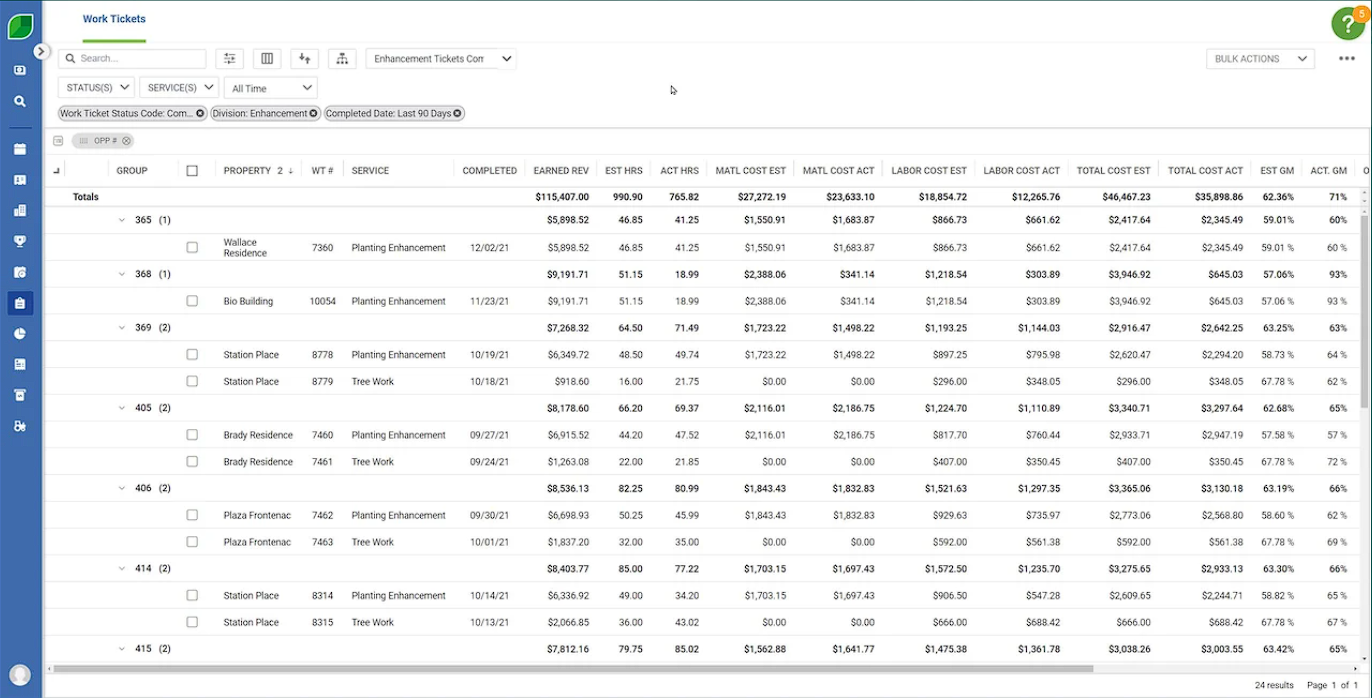
Task: Expand the left sidebar with the arrow
Action: pos(41,51)
